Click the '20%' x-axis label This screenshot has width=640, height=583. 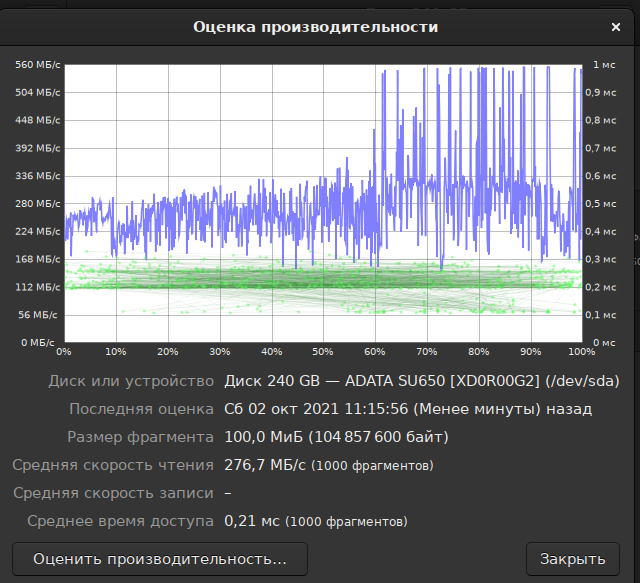[168, 352]
